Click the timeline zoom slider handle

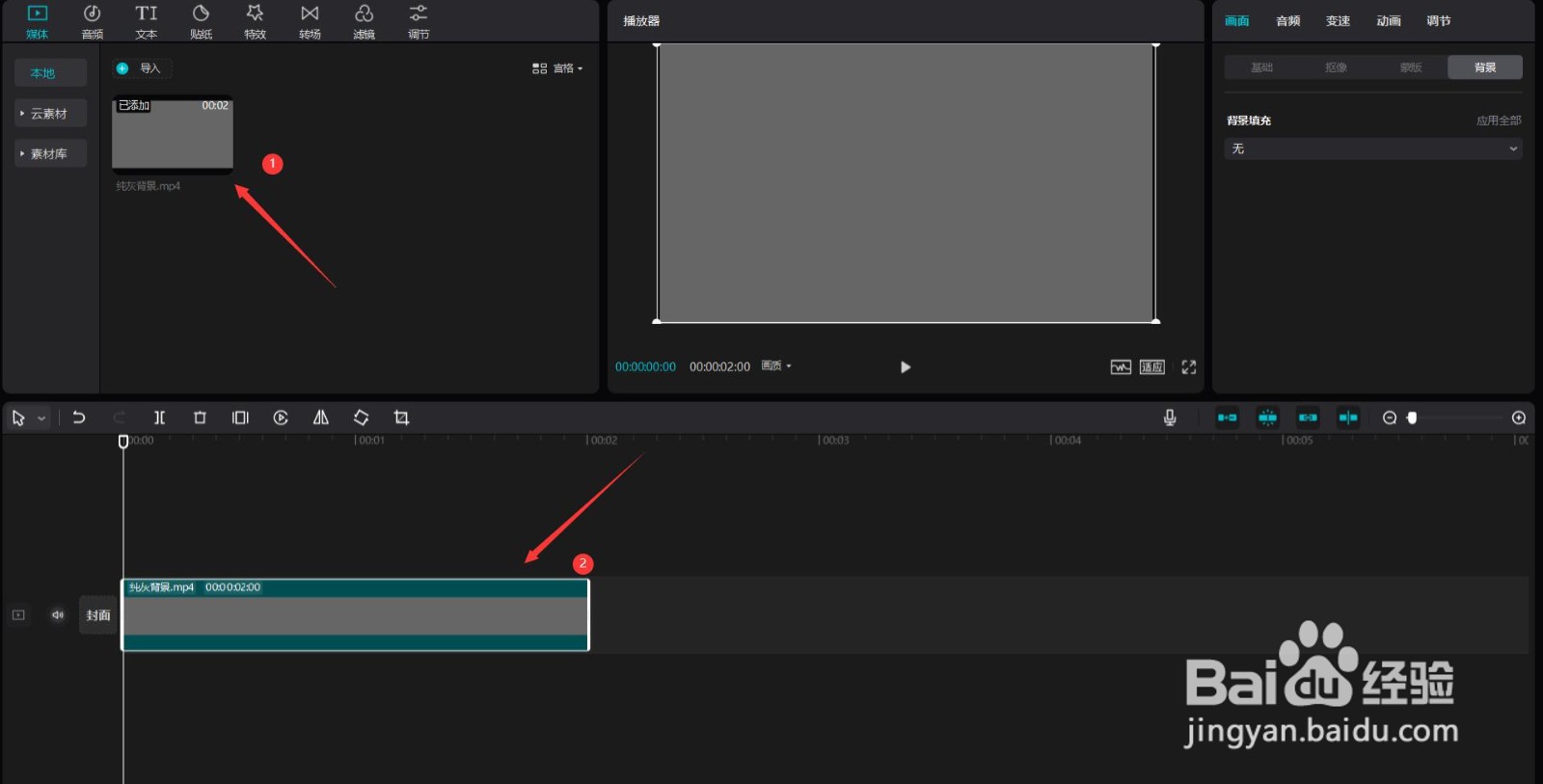1412,418
